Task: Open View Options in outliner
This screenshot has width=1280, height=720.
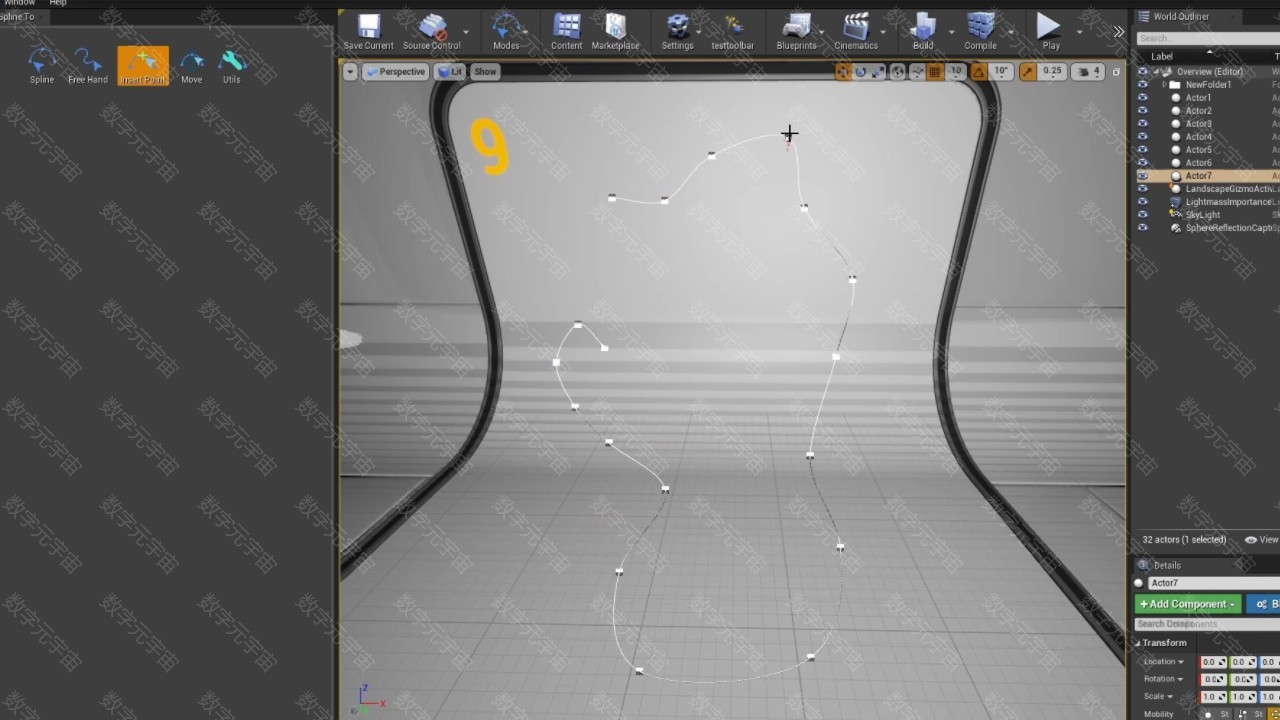Action: click(1262, 540)
